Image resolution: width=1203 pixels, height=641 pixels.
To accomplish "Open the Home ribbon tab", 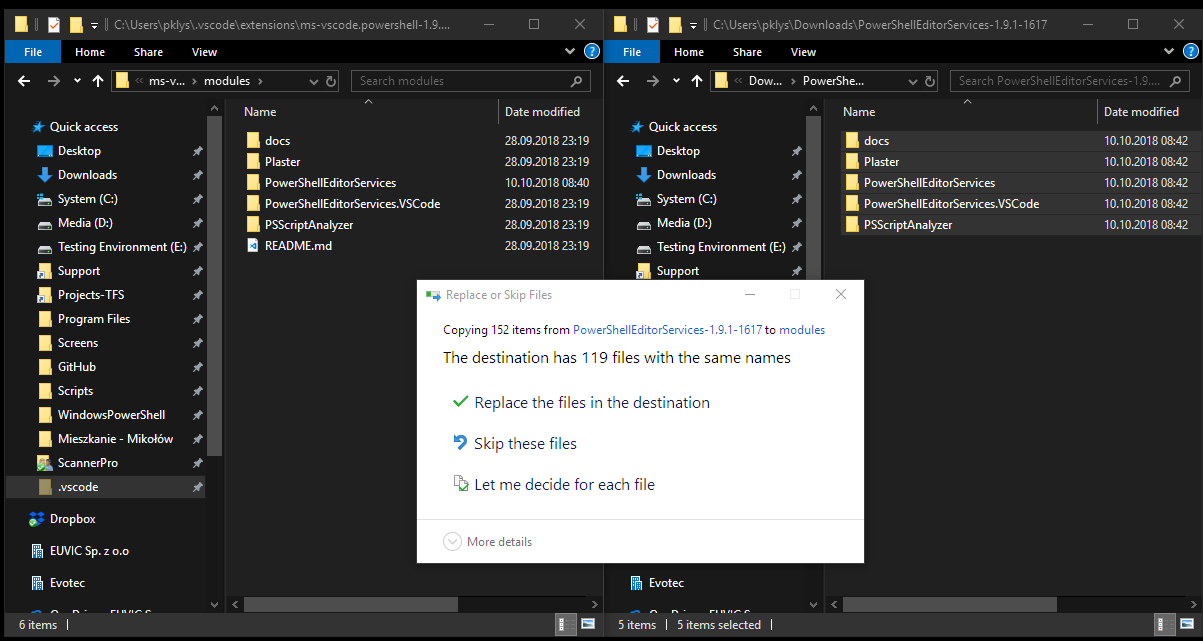I will pyautogui.click(x=90, y=51).
